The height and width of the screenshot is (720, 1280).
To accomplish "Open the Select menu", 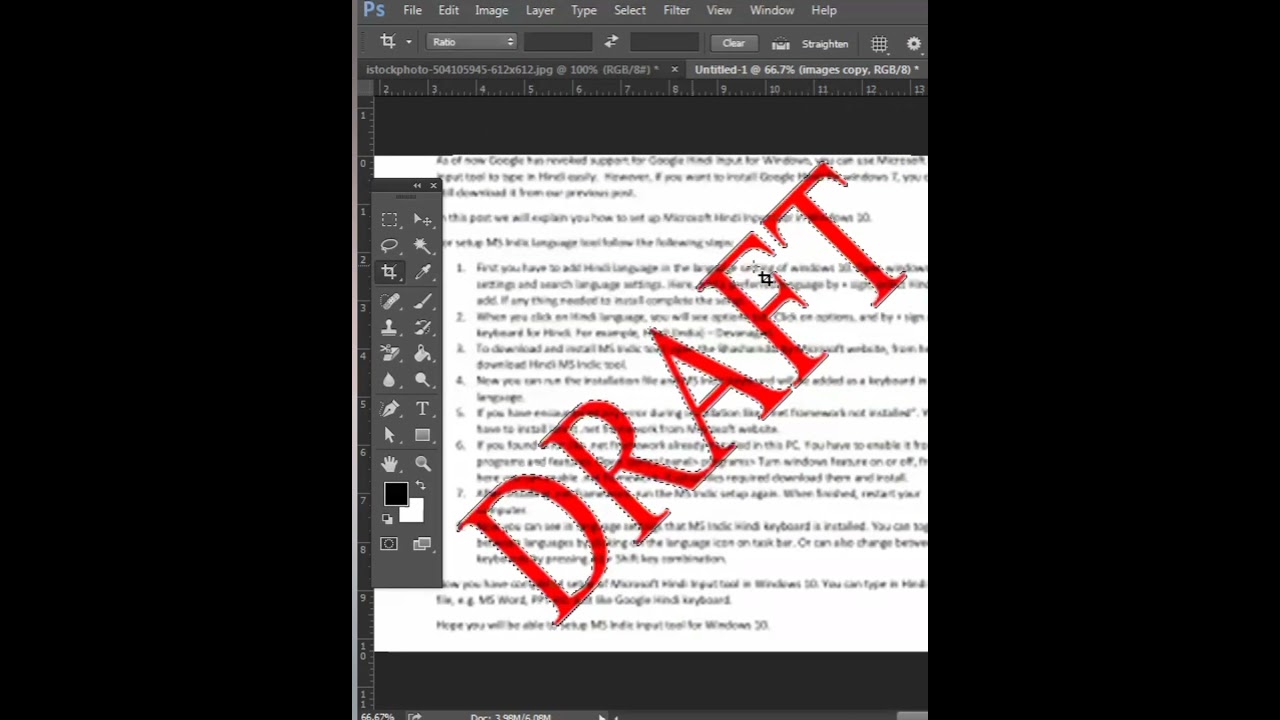I will pyautogui.click(x=630, y=10).
